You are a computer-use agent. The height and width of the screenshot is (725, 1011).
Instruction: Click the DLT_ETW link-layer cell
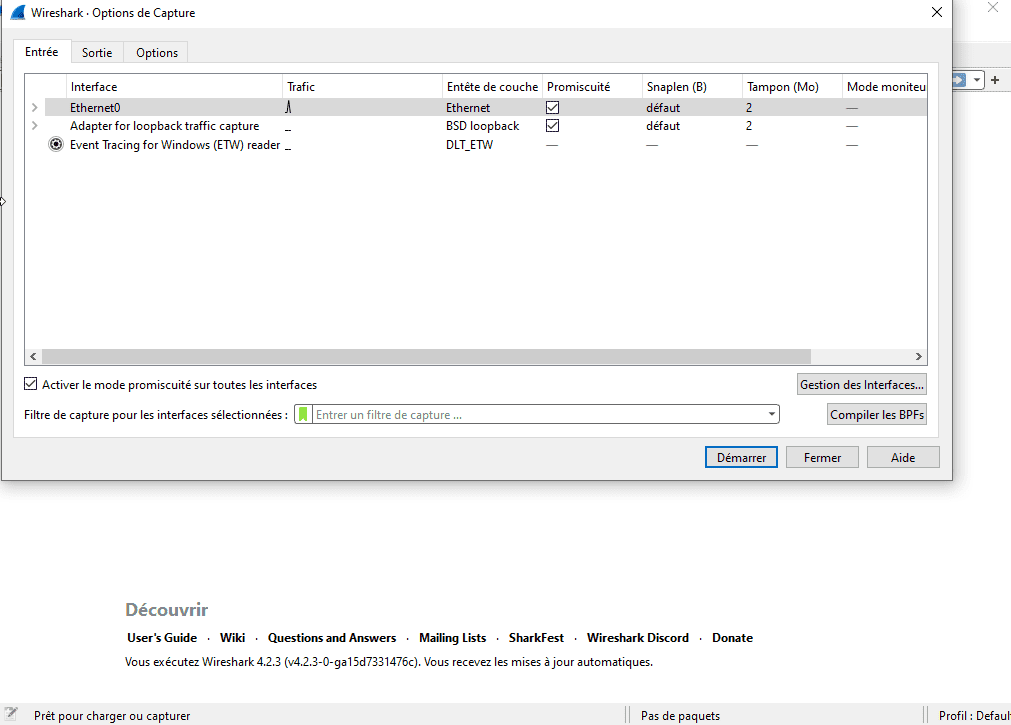click(x=469, y=144)
